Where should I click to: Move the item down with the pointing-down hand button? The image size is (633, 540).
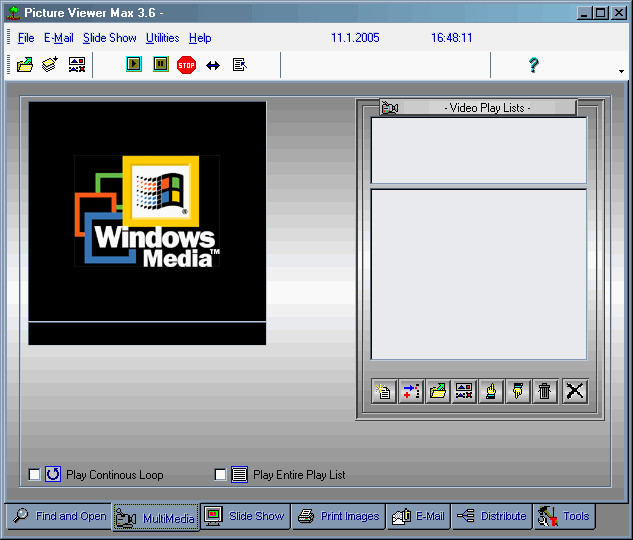coord(518,391)
